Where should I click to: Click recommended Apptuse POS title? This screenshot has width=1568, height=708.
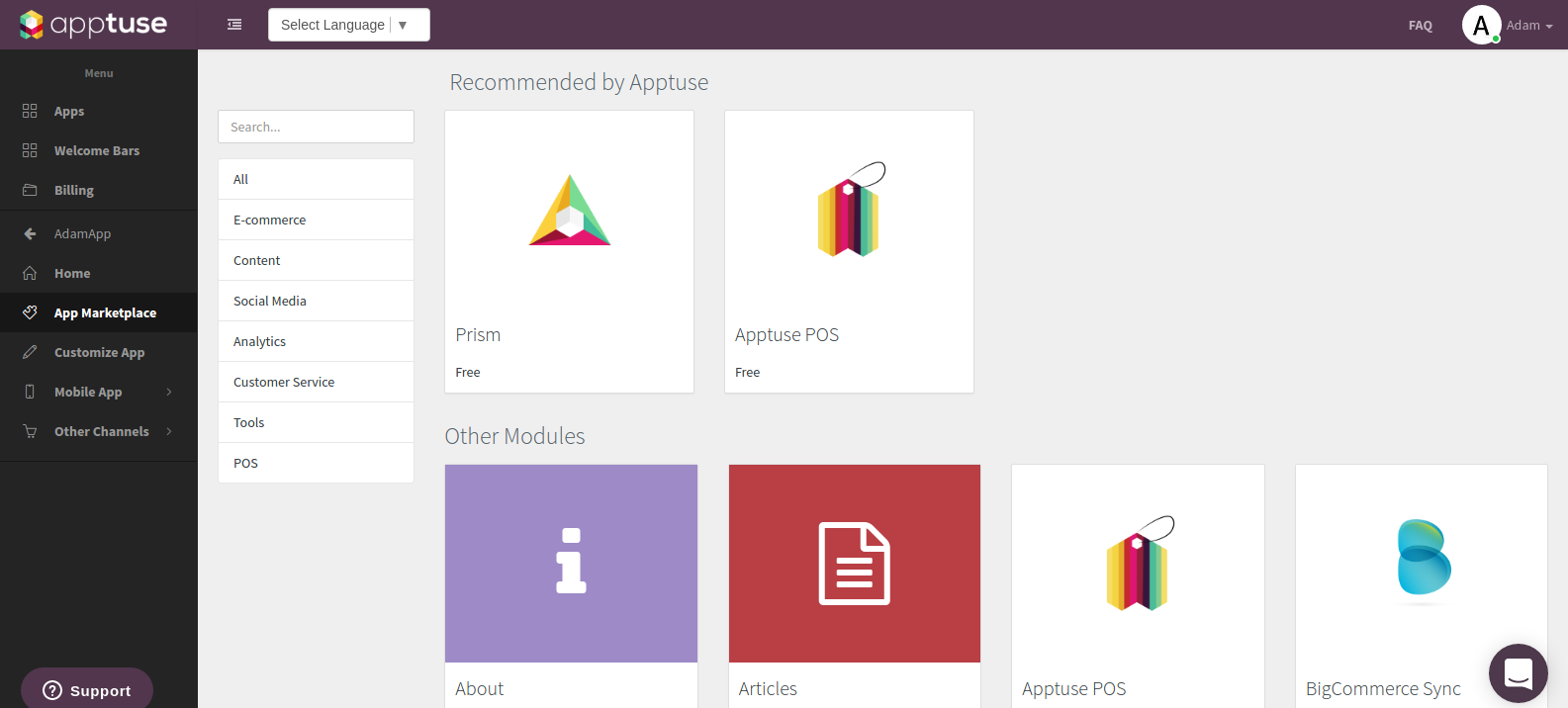pos(786,335)
